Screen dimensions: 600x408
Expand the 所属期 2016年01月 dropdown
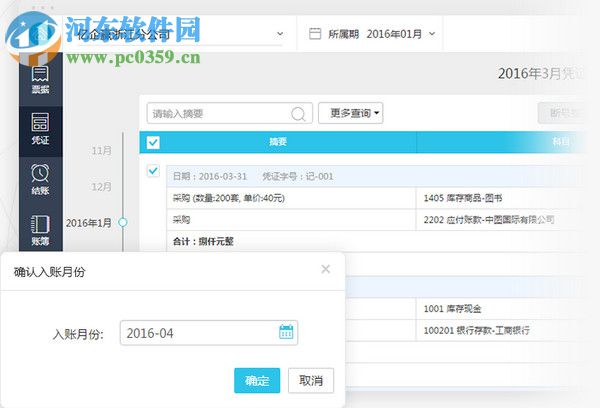432,34
